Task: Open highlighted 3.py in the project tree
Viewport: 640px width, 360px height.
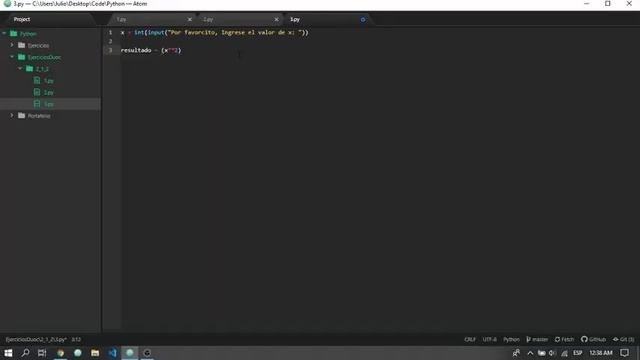Action: click(x=49, y=104)
